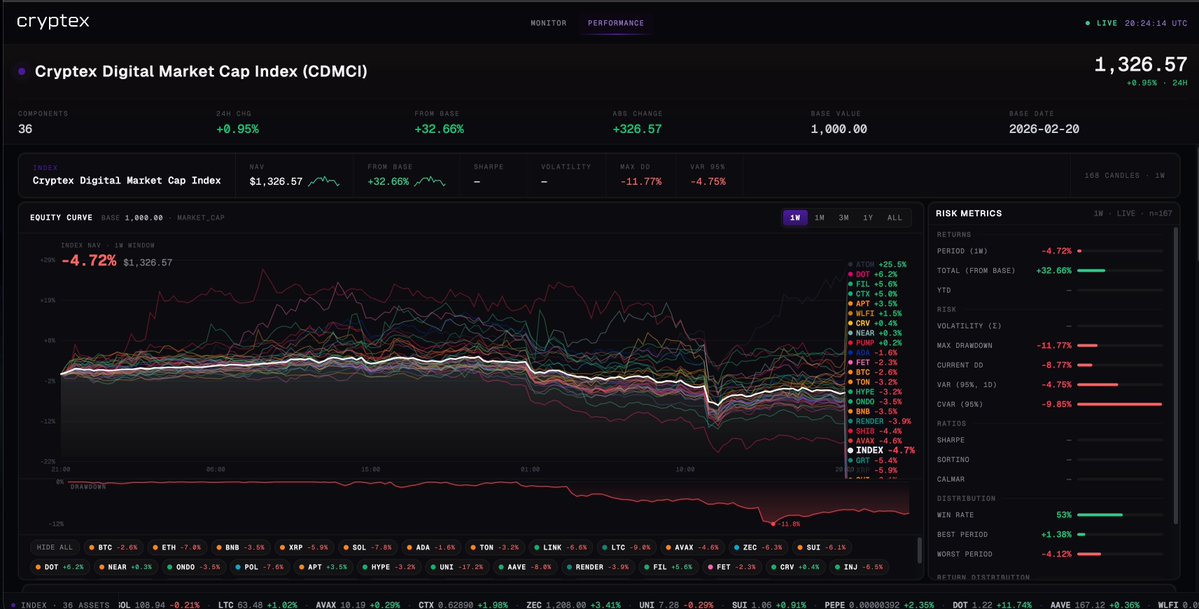The image size is (1199, 609).
Task: Click ZEC 1,208.00 in the bottom ticker
Action: coord(557,604)
